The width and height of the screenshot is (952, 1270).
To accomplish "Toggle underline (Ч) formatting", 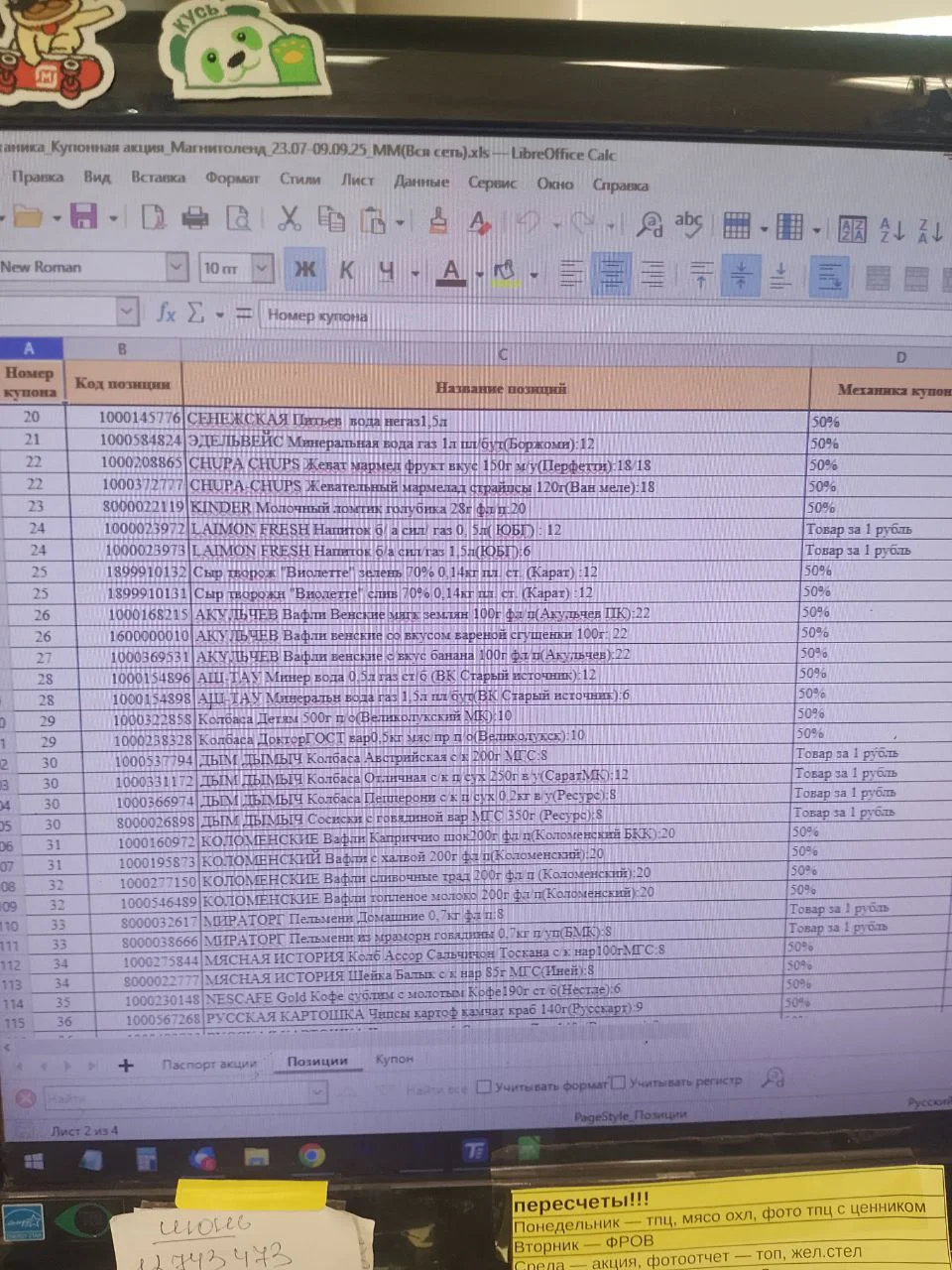I will click(387, 270).
